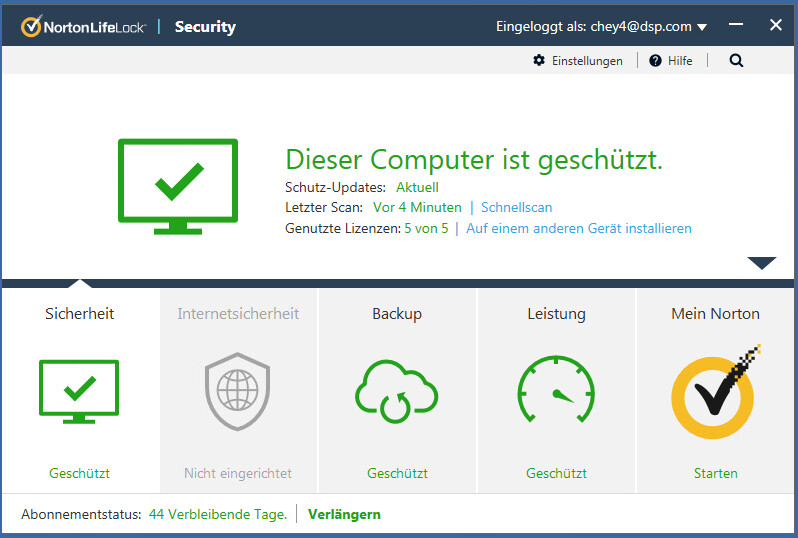Viewport: 798px width, 538px height.
Task: Click the Leistung speedometer icon
Action: pyautogui.click(x=556, y=391)
